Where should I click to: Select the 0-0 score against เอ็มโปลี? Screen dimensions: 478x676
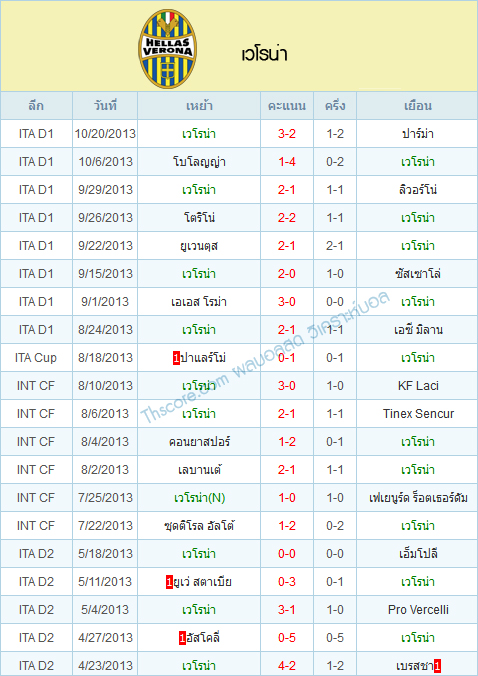tap(287, 554)
